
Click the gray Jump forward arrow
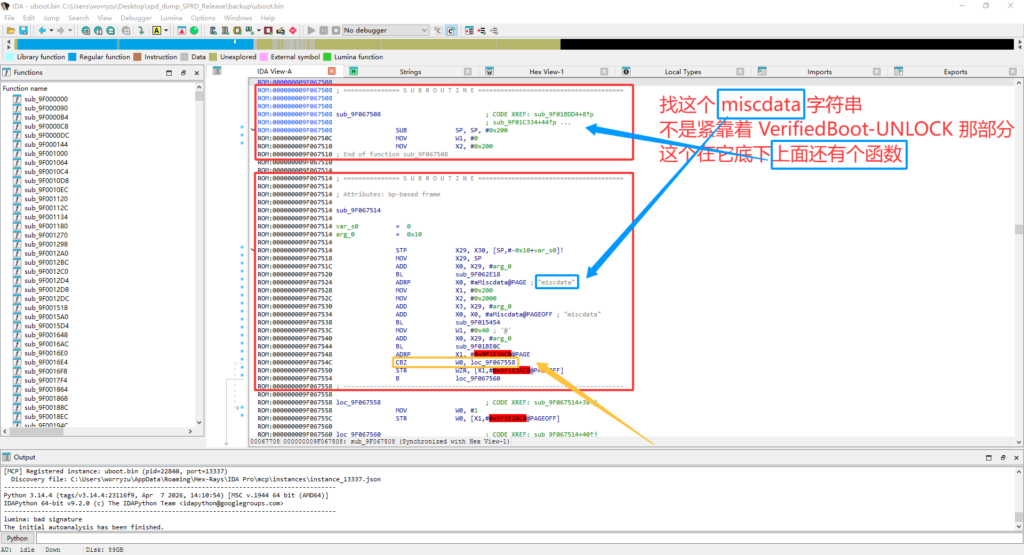pyautogui.click(x=61, y=31)
